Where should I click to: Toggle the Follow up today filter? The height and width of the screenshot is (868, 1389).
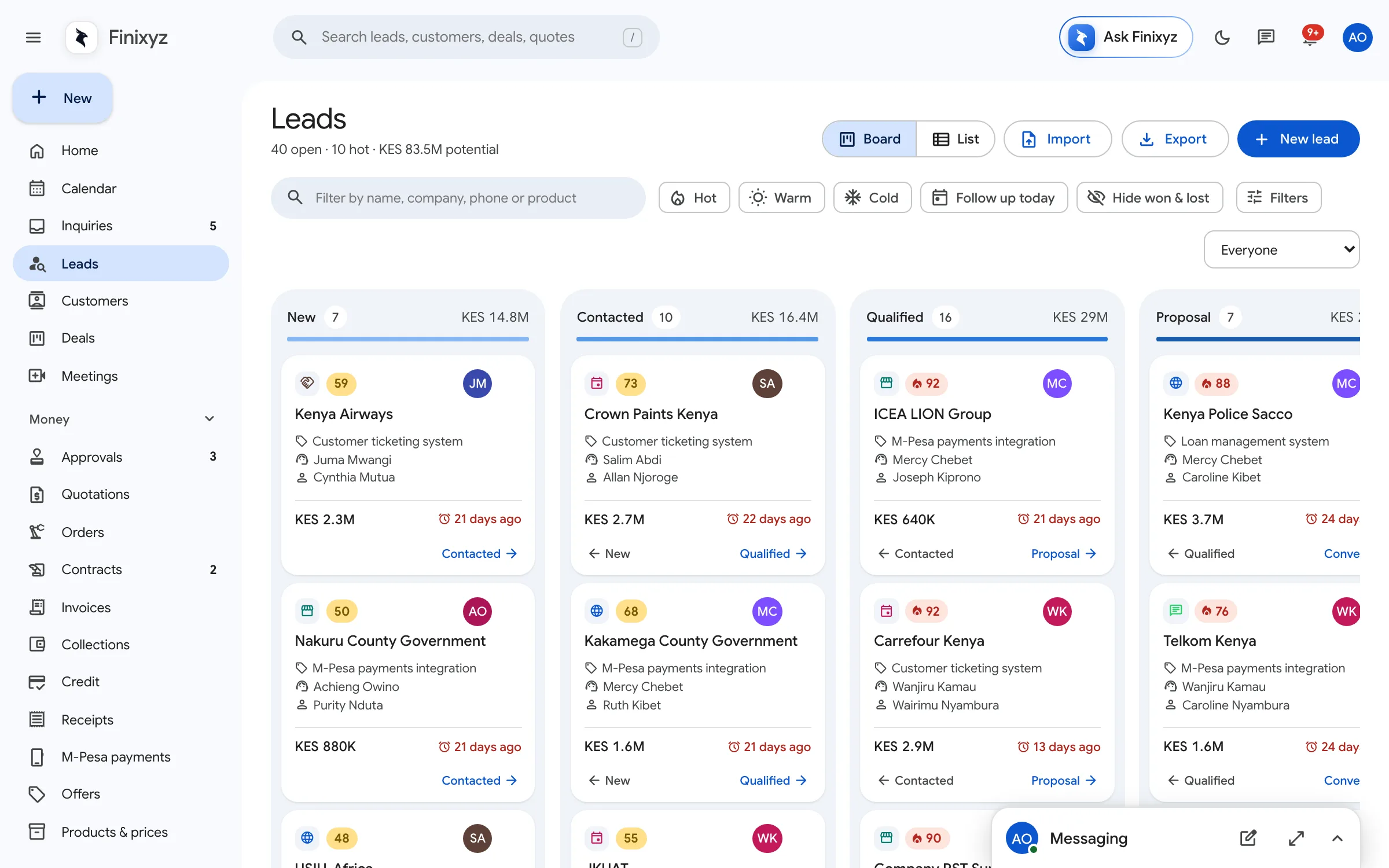tap(994, 198)
